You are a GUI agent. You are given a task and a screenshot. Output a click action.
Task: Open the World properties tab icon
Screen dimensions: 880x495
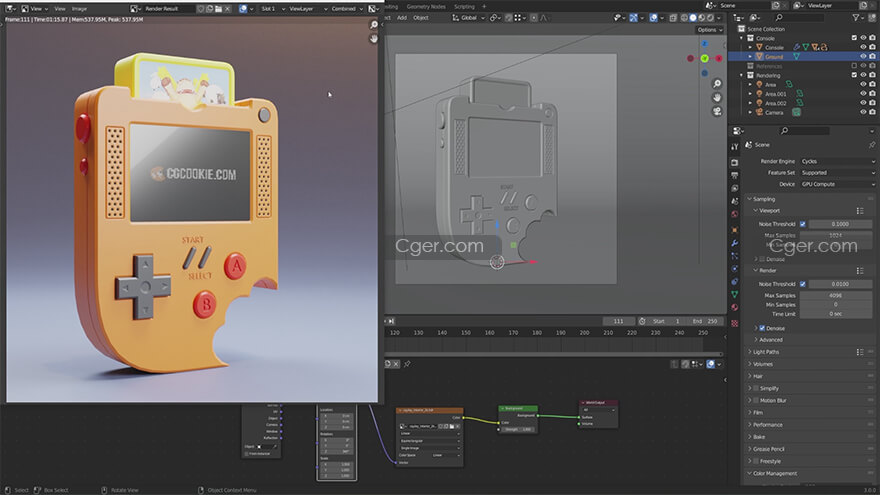(x=735, y=214)
